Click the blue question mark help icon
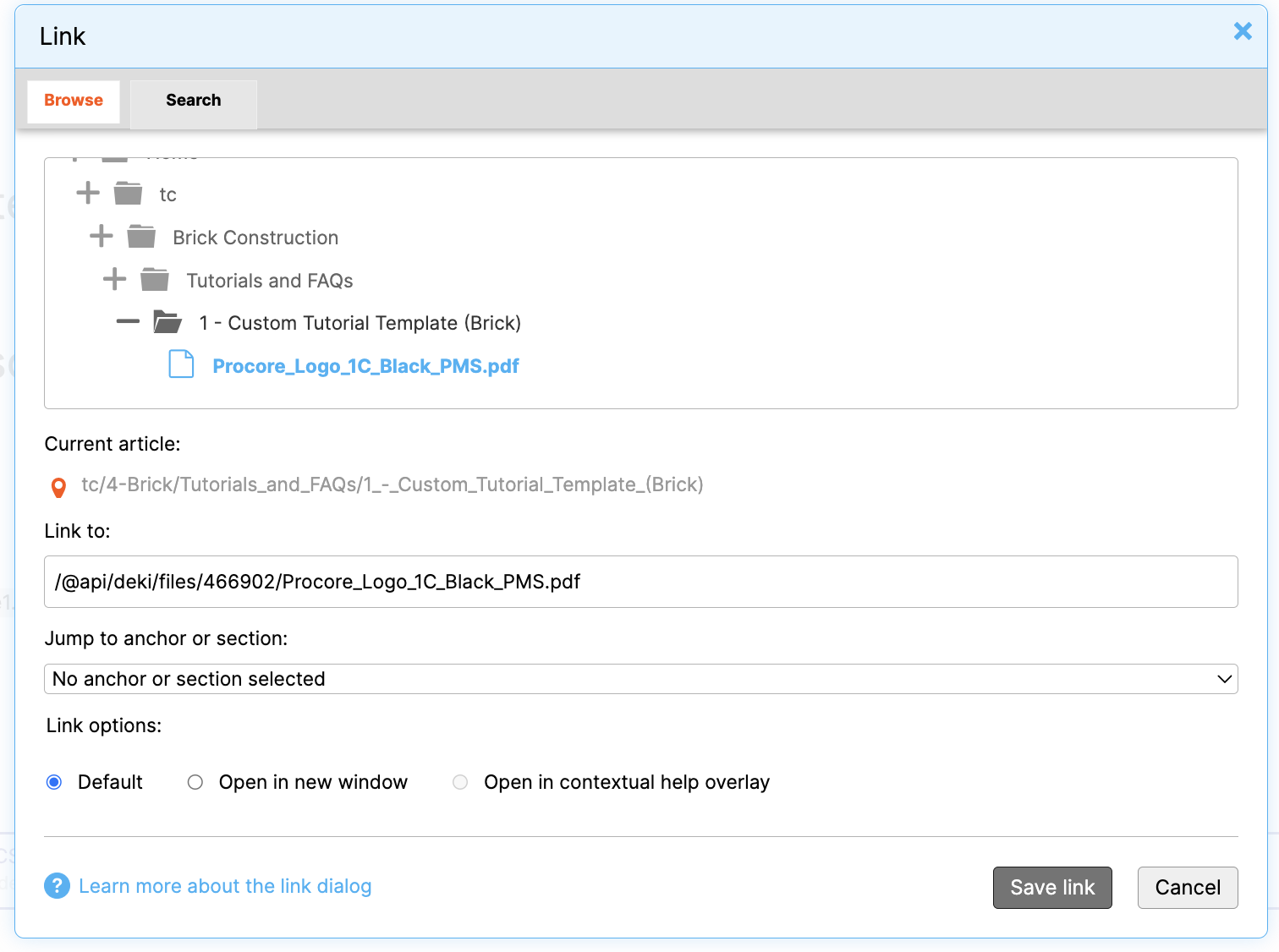Viewport: 1279px width, 952px height. tap(57, 886)
